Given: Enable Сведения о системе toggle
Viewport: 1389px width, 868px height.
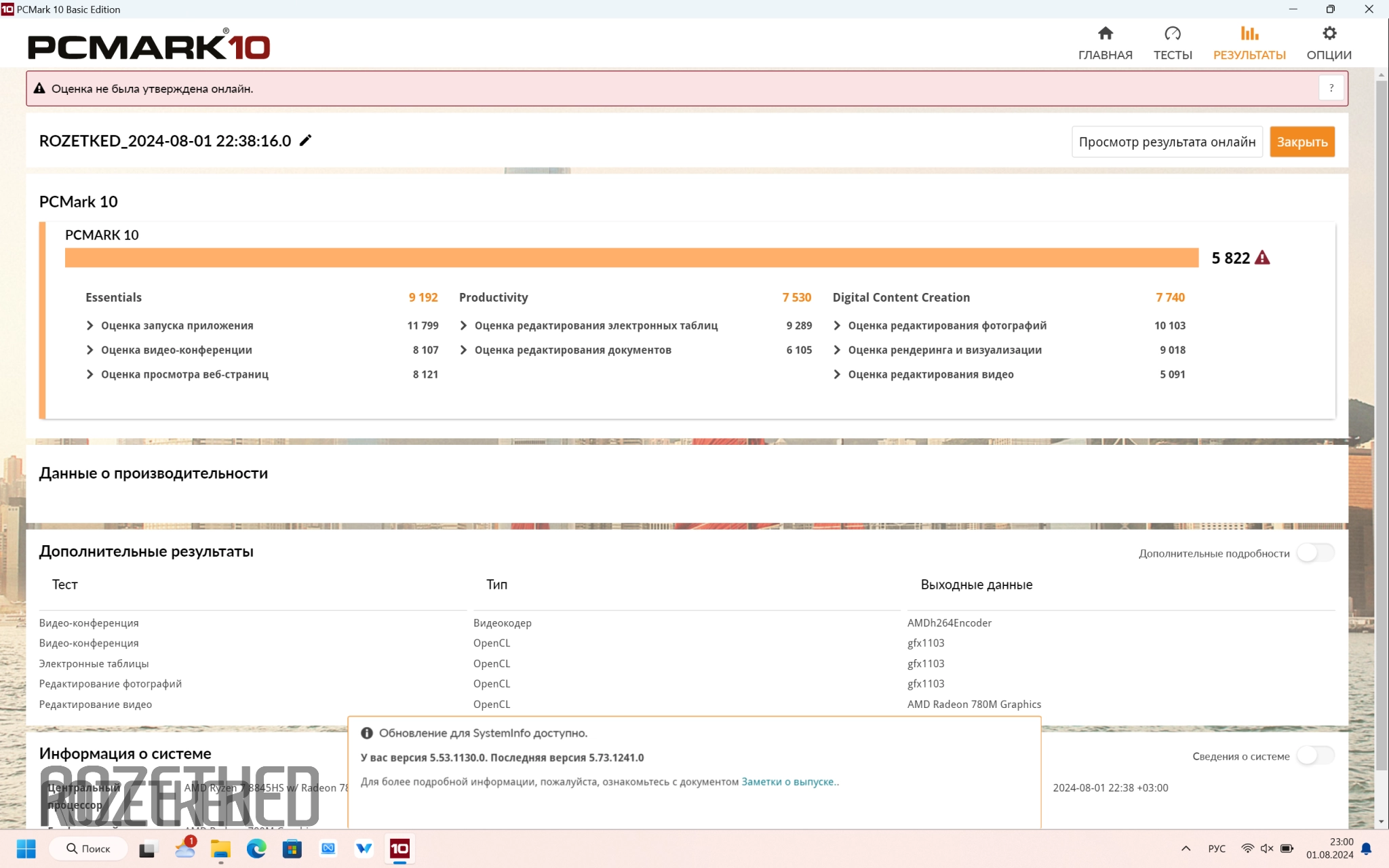Looking at the screenshot, I should [x=1315, y=755].
